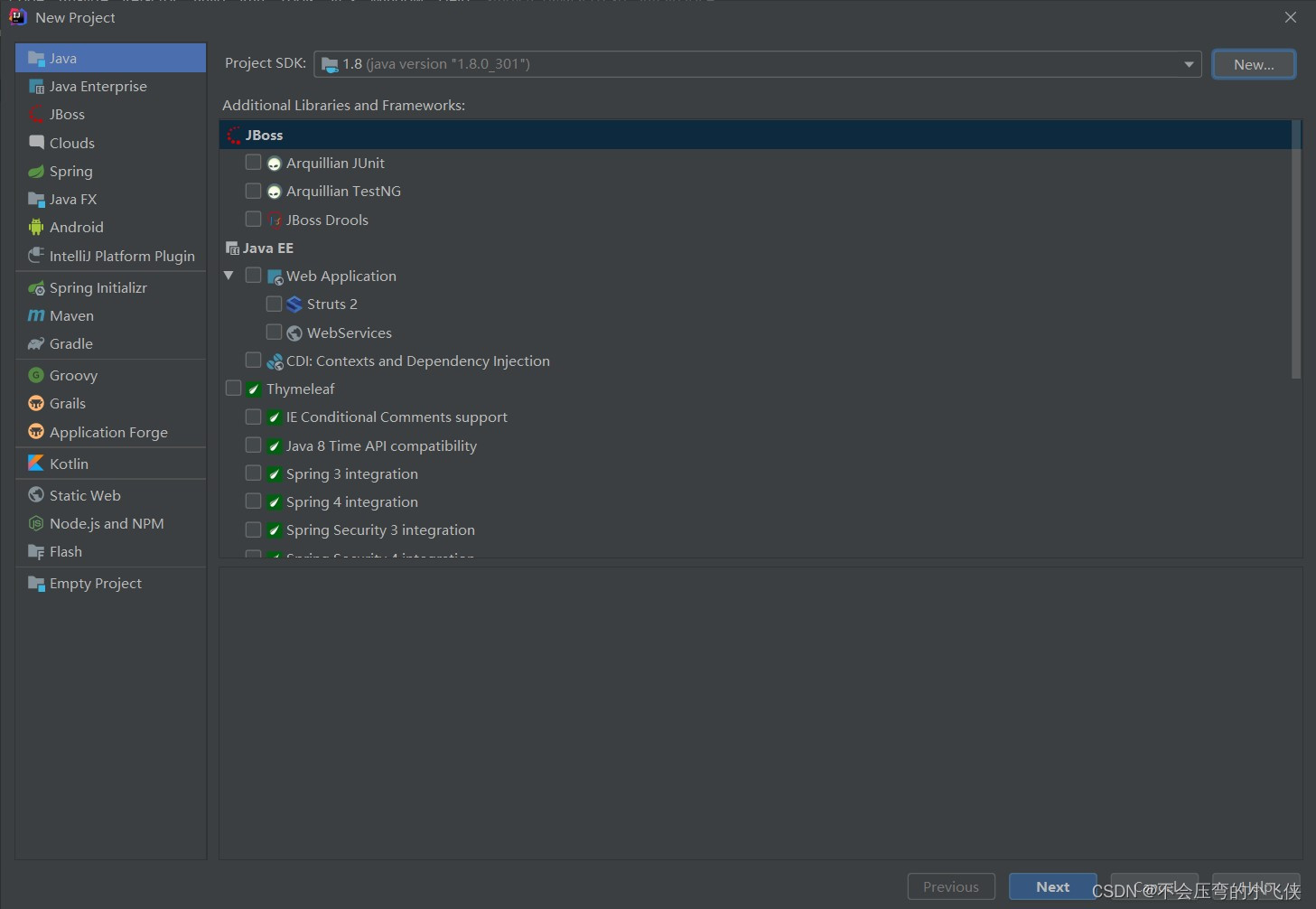Click the Previous button
The height and width of the screenshot is (909, 1316).
951,886
